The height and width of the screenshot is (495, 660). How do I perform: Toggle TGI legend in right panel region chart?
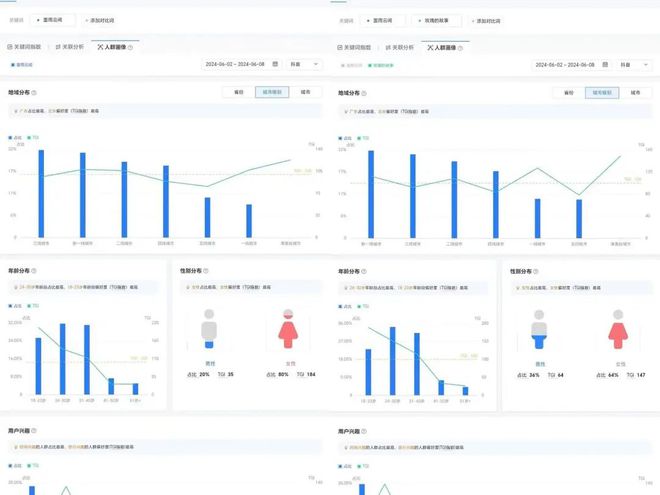[x=363, y=138]
